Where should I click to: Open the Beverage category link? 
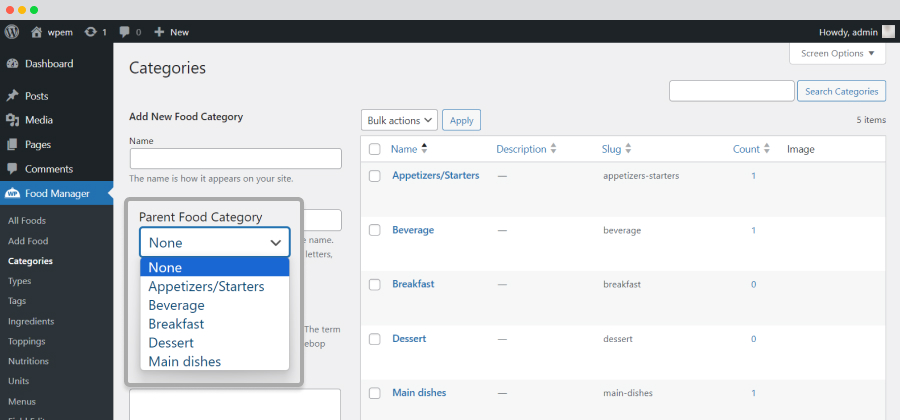coord(413,230)
